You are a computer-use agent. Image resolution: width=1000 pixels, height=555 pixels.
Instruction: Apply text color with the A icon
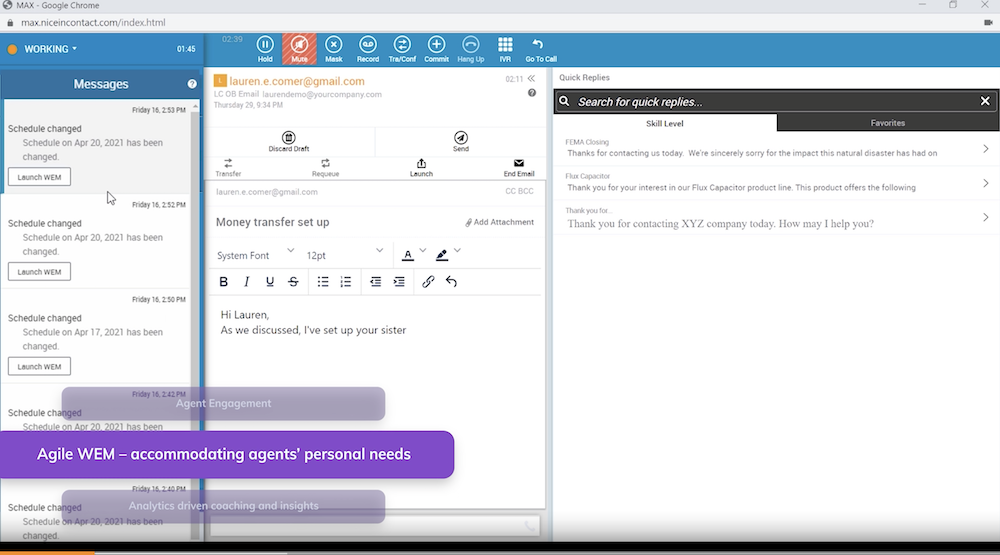[x=408, y=255]
